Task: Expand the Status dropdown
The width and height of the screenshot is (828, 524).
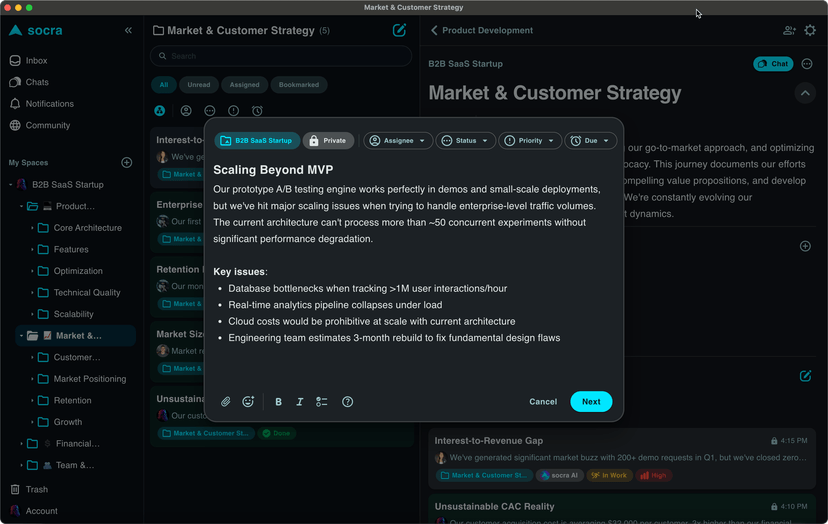Action: click(466, 141)
